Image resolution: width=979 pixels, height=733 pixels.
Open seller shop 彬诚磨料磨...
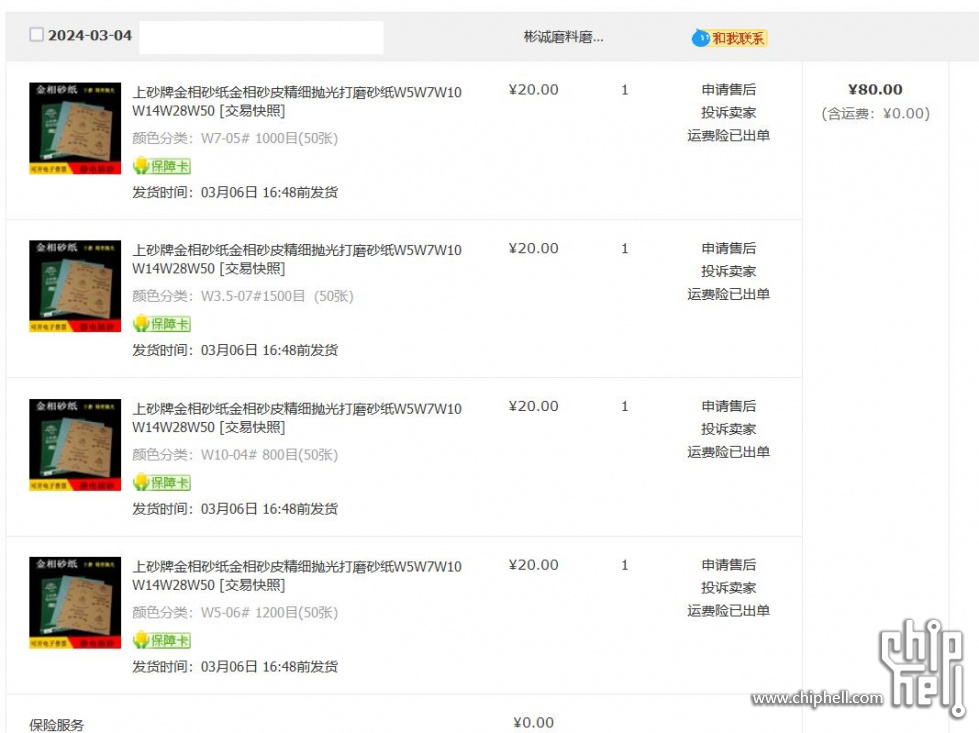563,37
